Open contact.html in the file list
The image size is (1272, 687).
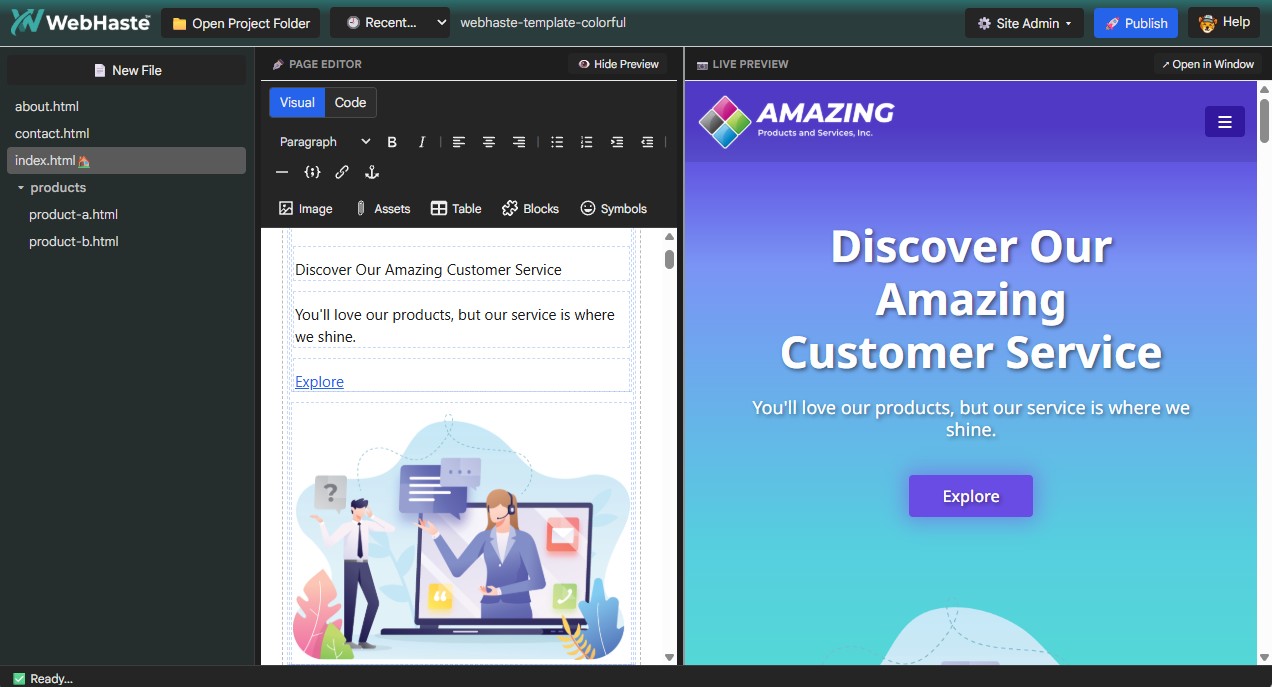coord(52,133)
